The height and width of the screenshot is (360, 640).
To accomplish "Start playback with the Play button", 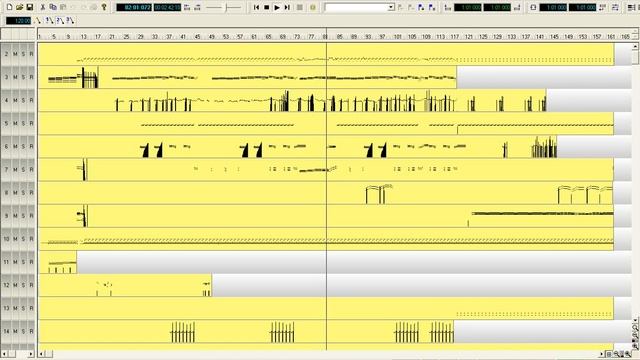I will pyautogui.click(x=277, y=7).
